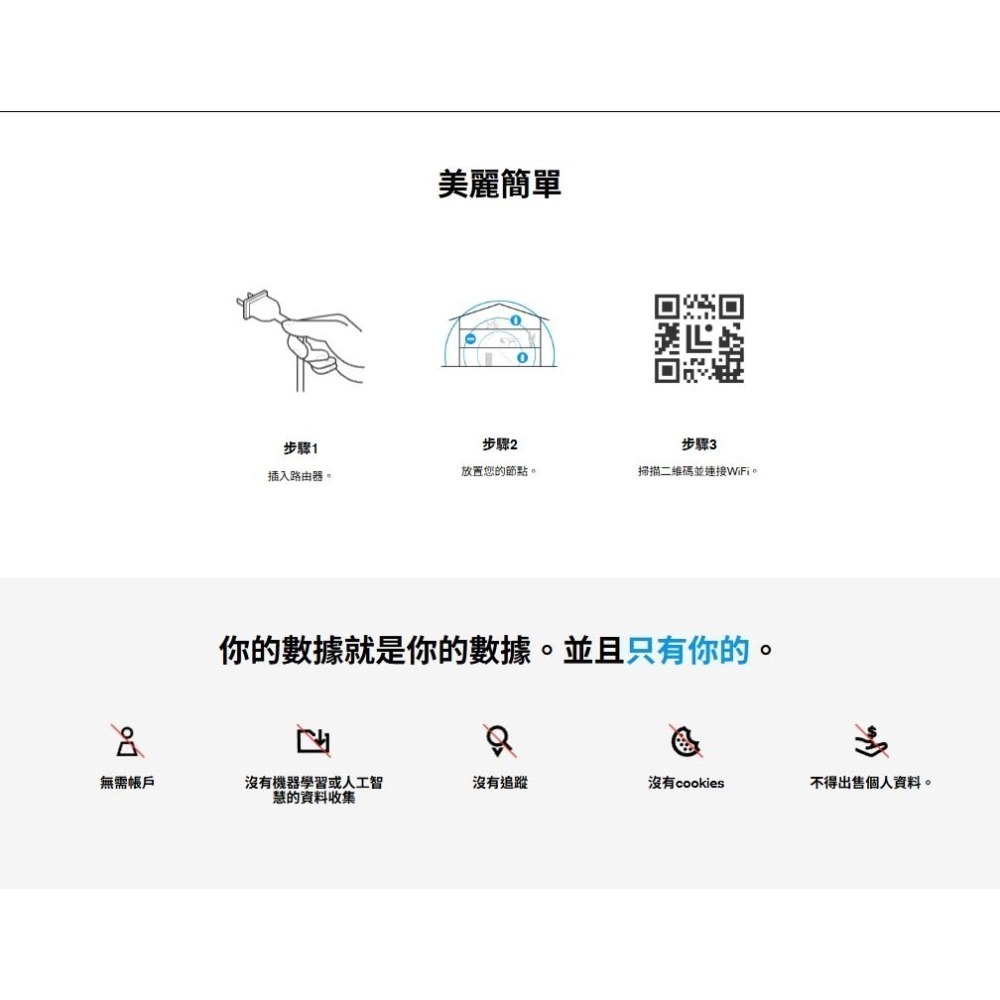
Task: Click the crossed-out person account icon
Action: pos(127,741)
